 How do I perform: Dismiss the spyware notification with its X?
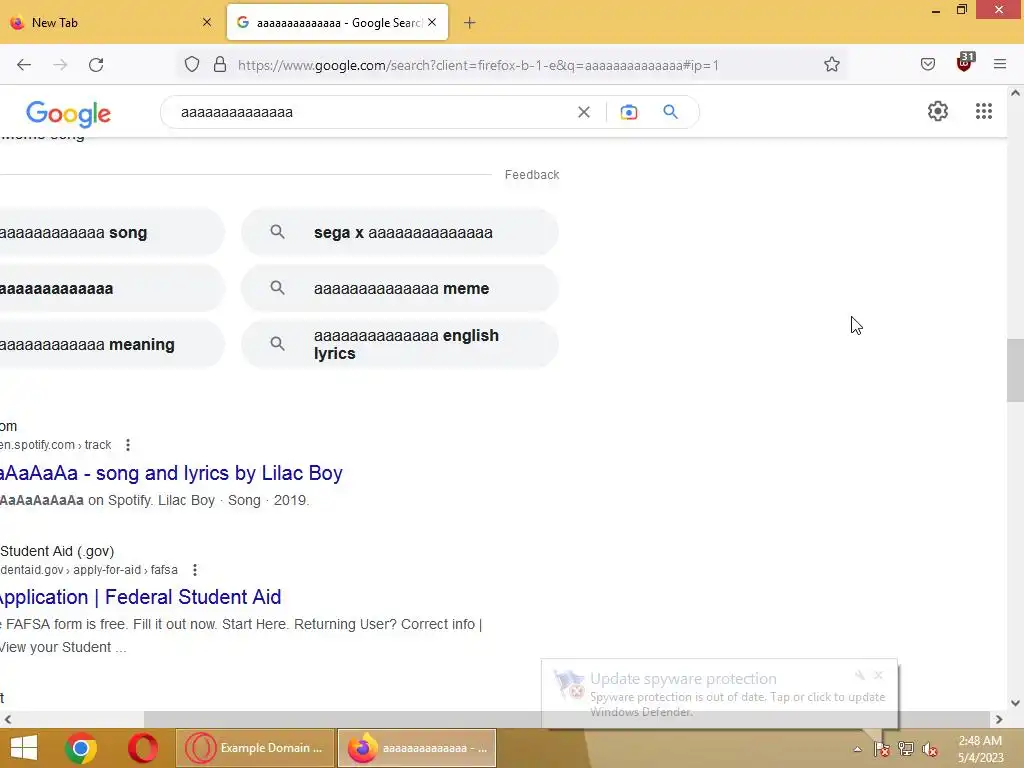coord(878,675)
